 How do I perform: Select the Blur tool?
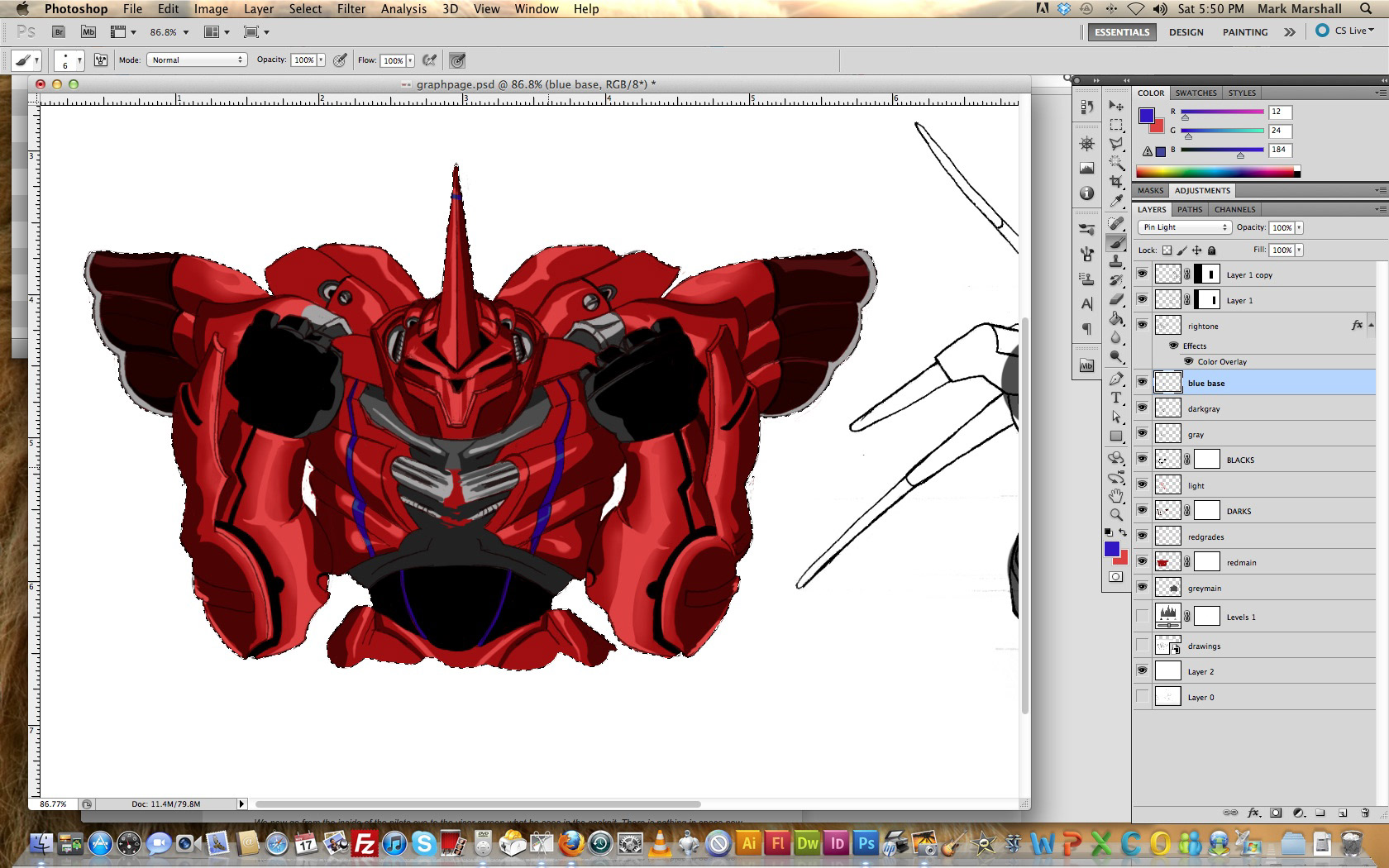pyautogui.click(x=1116, y=337)
